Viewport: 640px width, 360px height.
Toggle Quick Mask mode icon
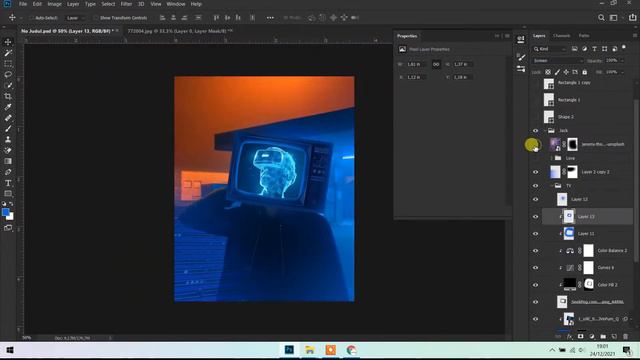pyautogui.click(x=8, y=228)
